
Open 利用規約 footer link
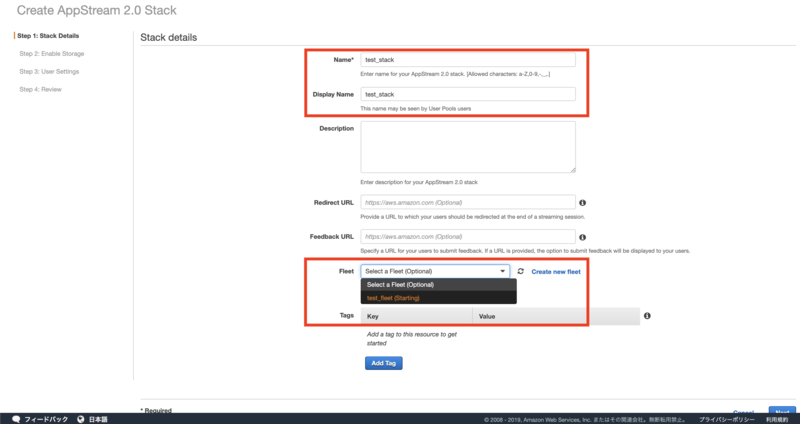[777, 420]
